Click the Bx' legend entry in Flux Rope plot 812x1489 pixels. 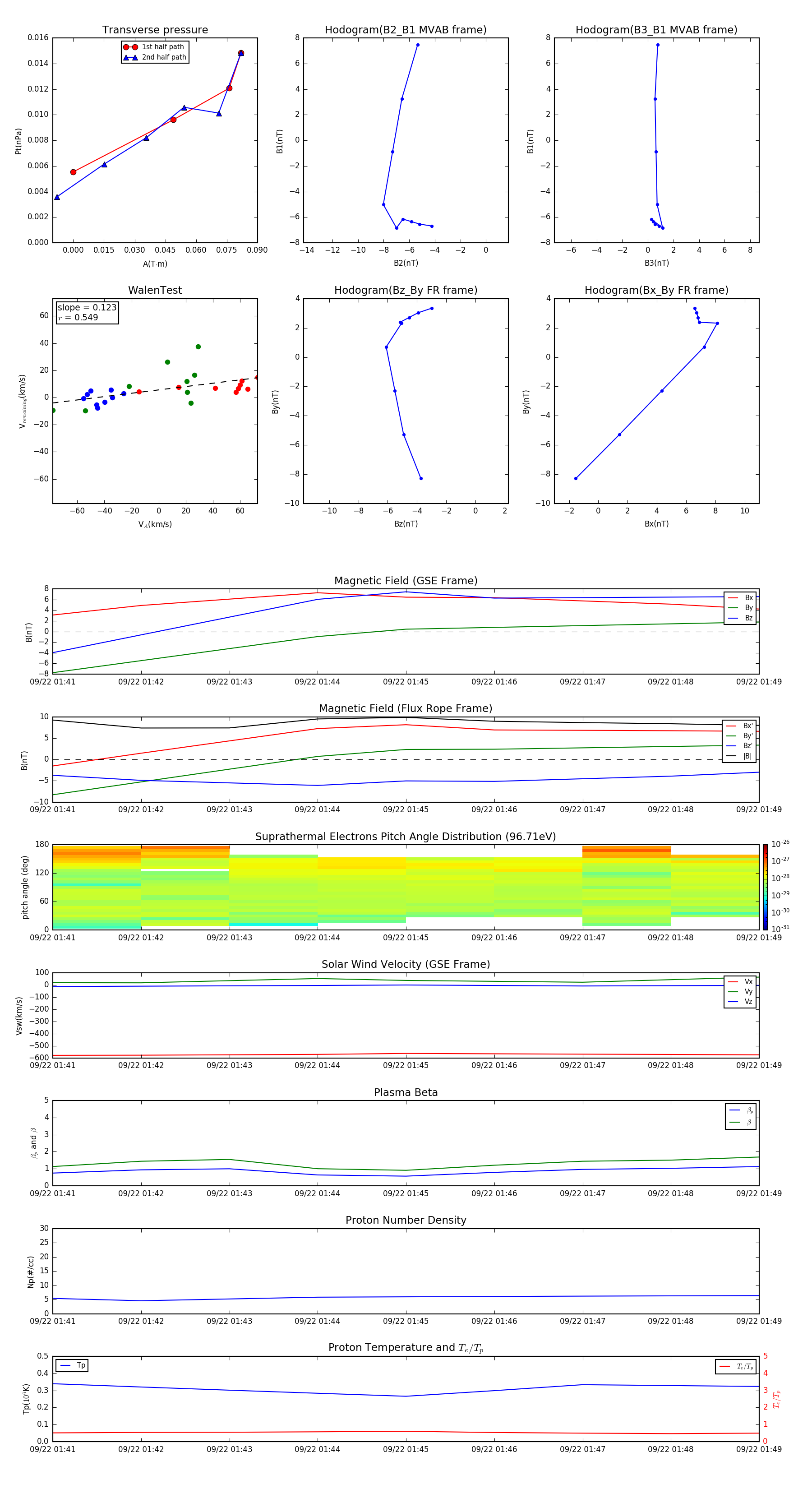point(740,726)
